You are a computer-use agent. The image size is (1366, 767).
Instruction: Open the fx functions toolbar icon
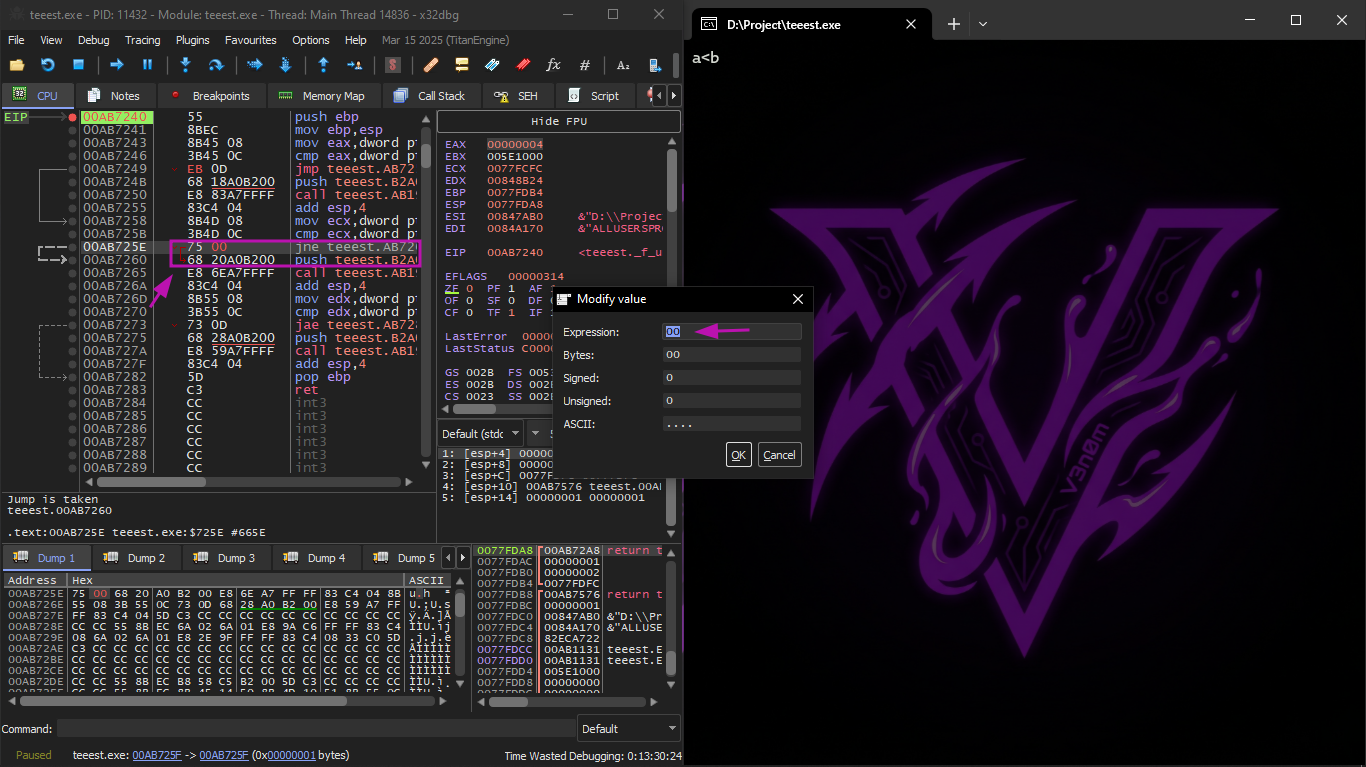(x=553, y=65)
